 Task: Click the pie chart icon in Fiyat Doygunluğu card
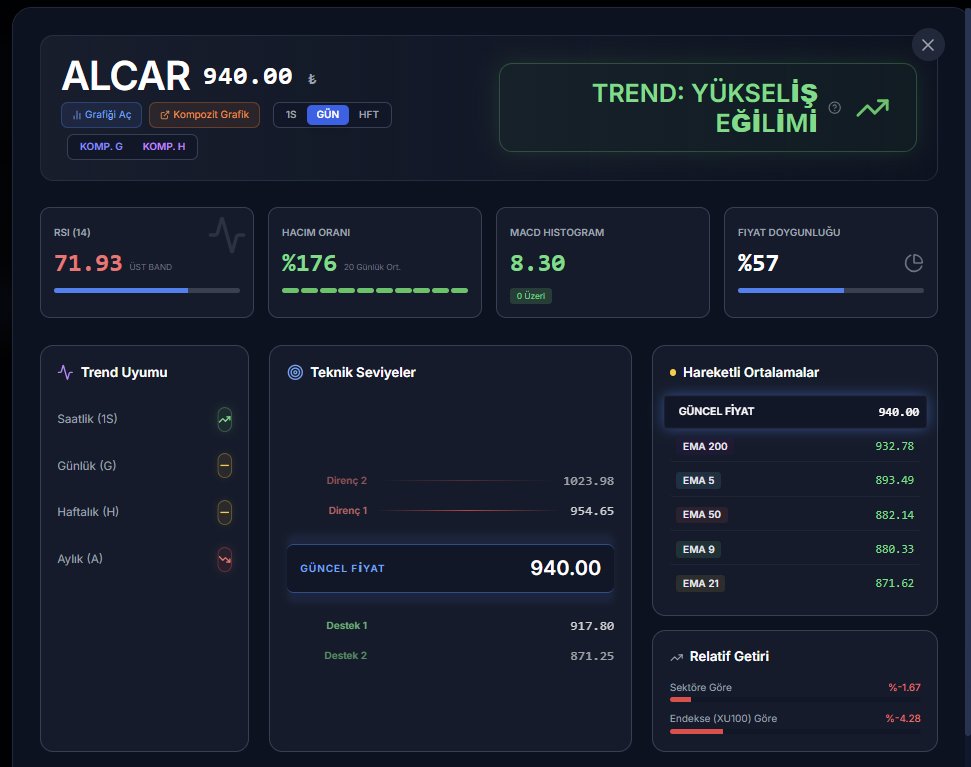click(913, 261)
